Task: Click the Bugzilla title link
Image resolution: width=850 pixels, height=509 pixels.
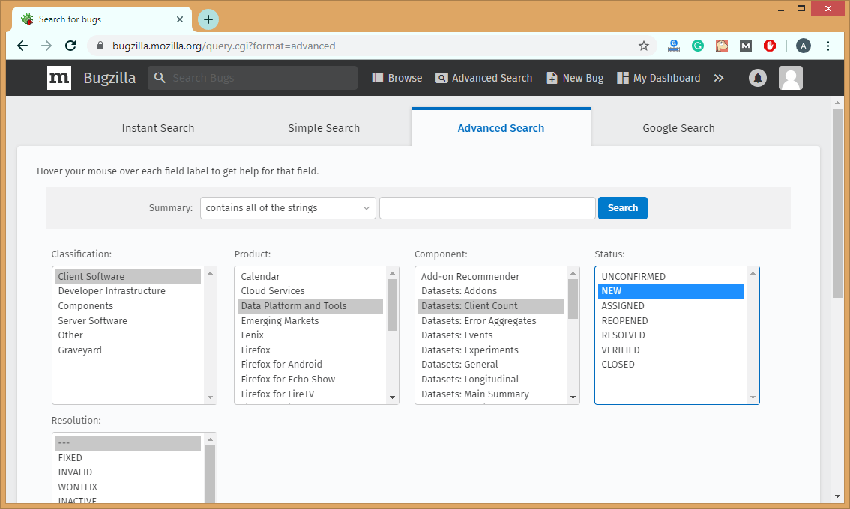Action: [110, 78]
